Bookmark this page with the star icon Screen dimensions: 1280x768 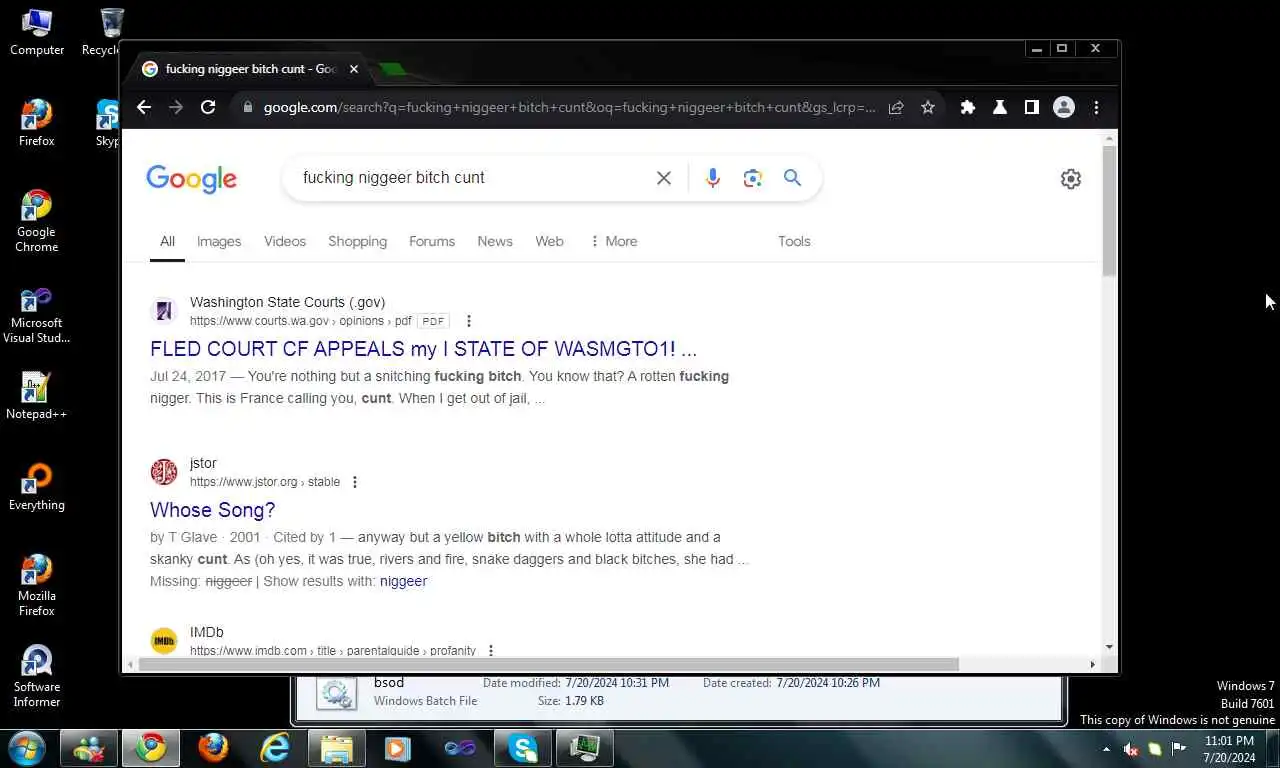(x=928, y=107)
